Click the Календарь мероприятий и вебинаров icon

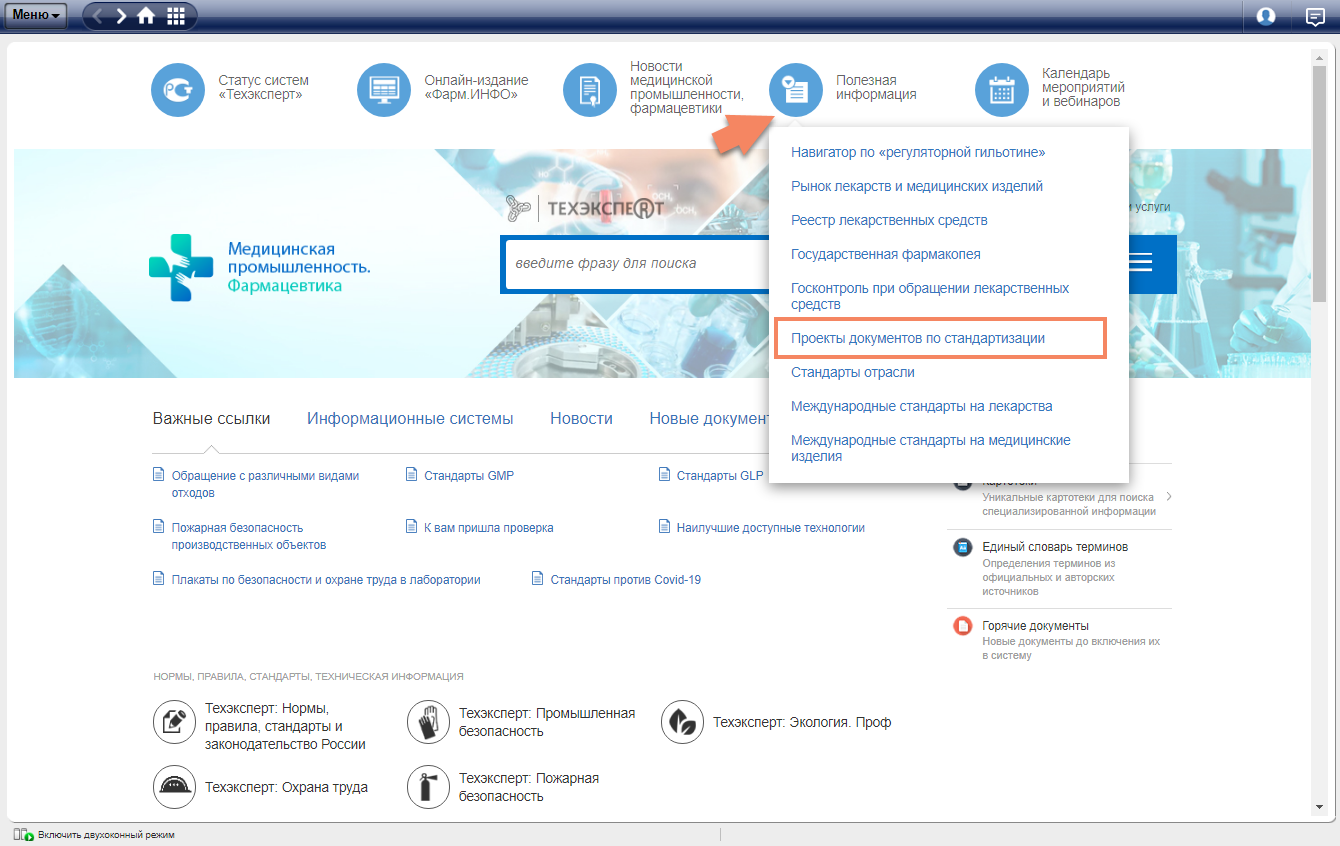pyautogui.click(x=1002, y=90)
